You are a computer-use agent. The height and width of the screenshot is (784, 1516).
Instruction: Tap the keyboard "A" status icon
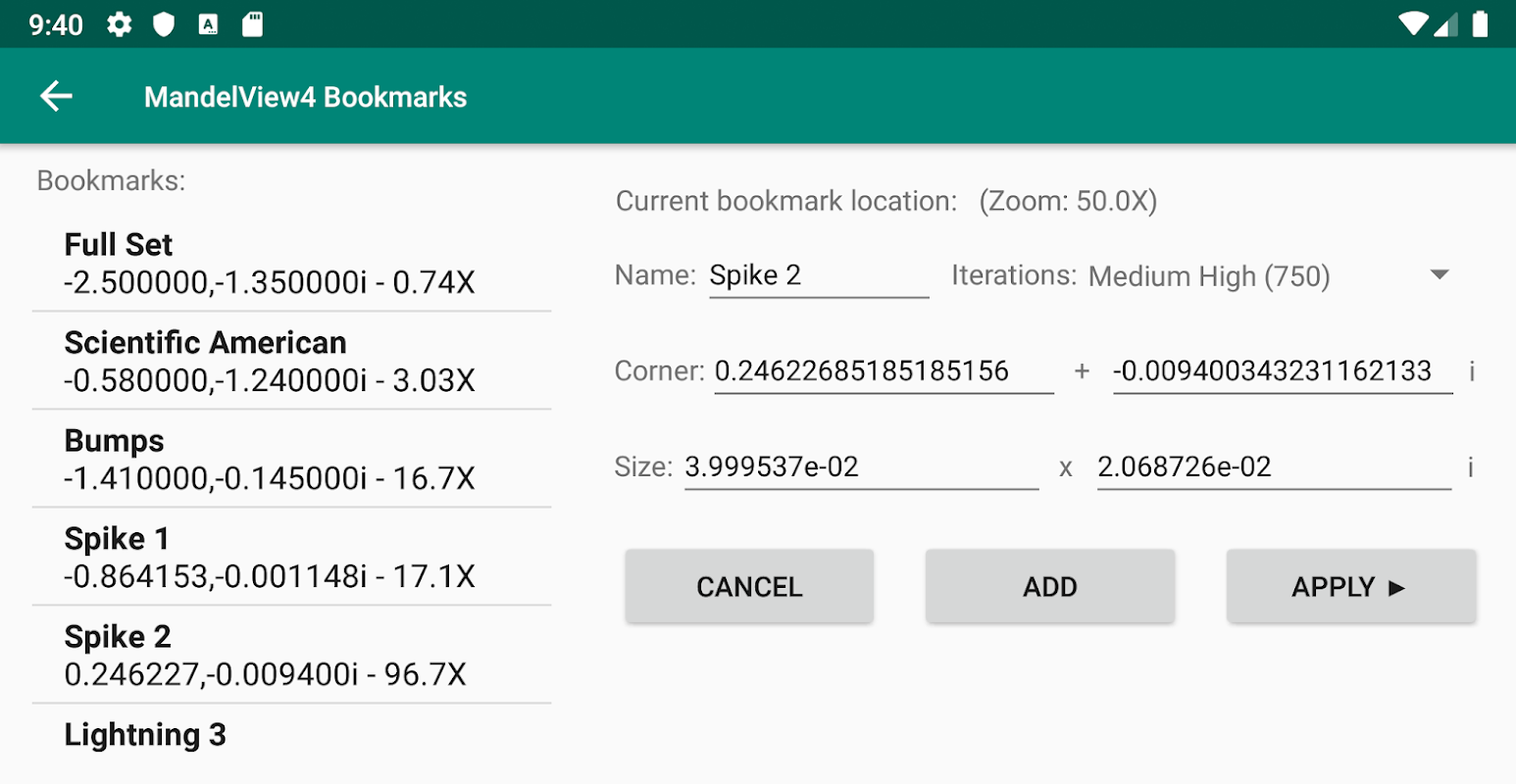click(208, 24)
